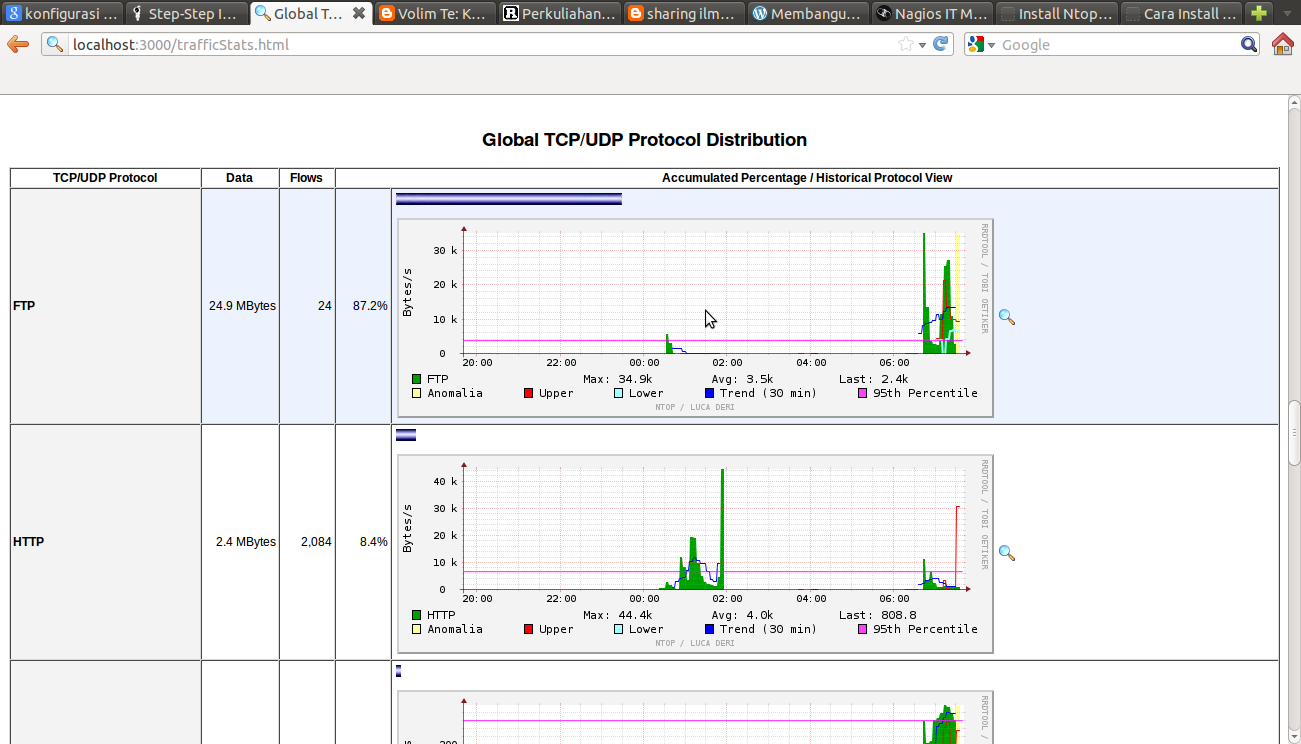This screenshot has height=744, width=1301.
Task: Click the scrollbar up arrow
Action: tap(1293, 102)
